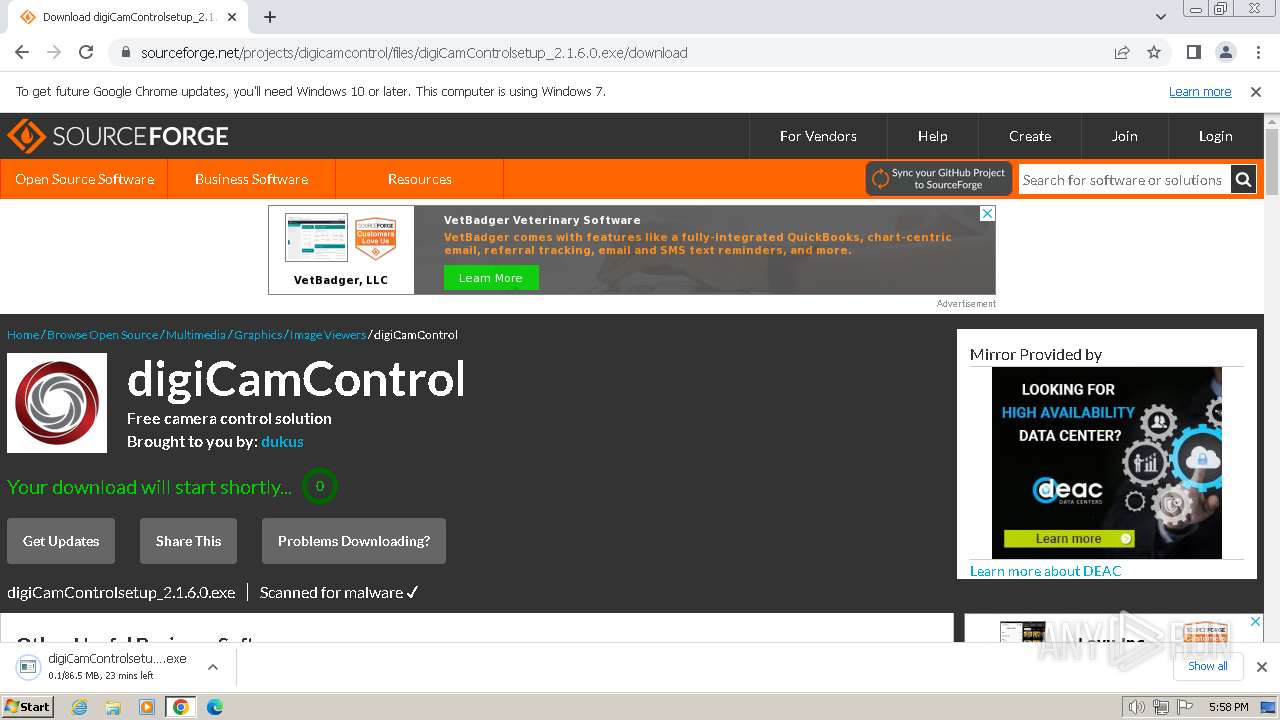Go back with the browser back arrow
The width and height of the screenshot is (1280, 720).
tap(22, 52)
